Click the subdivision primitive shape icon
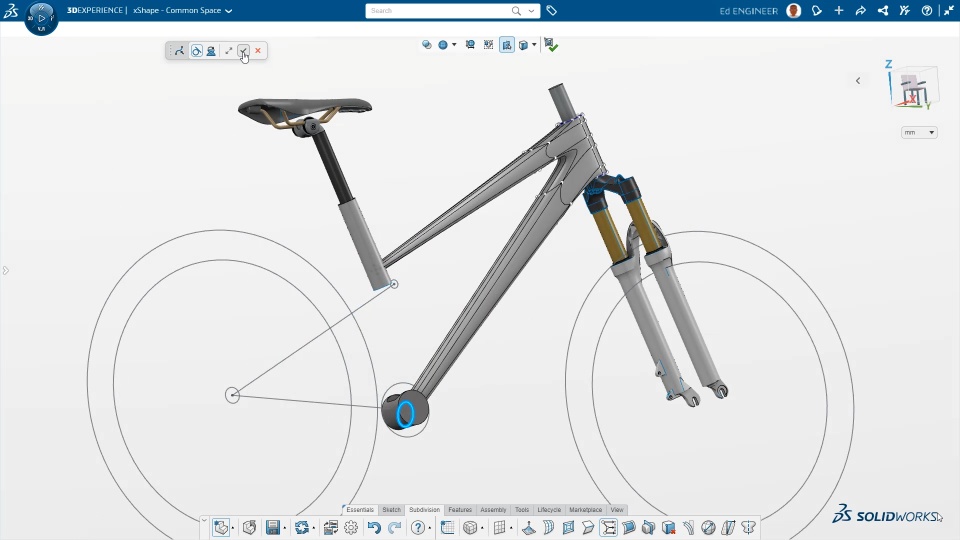Screen dimensions: 960x540 pos(470,527)
